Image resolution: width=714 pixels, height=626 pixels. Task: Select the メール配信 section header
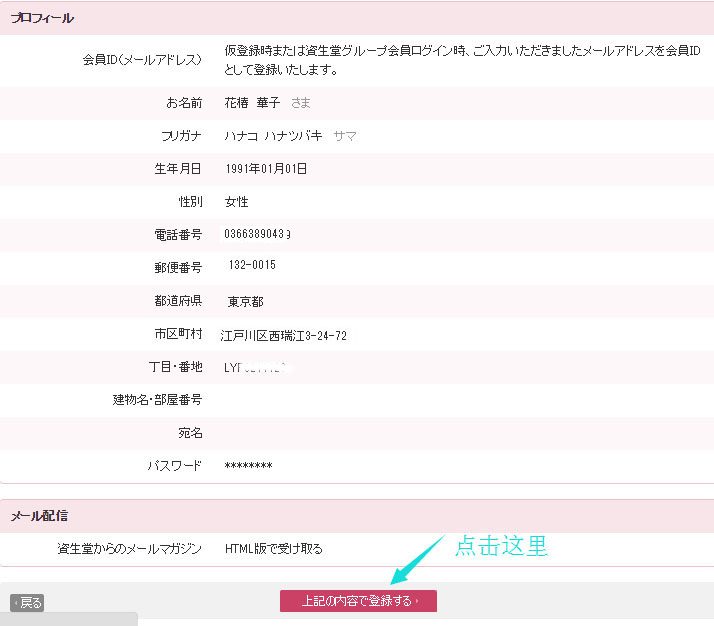39,516
